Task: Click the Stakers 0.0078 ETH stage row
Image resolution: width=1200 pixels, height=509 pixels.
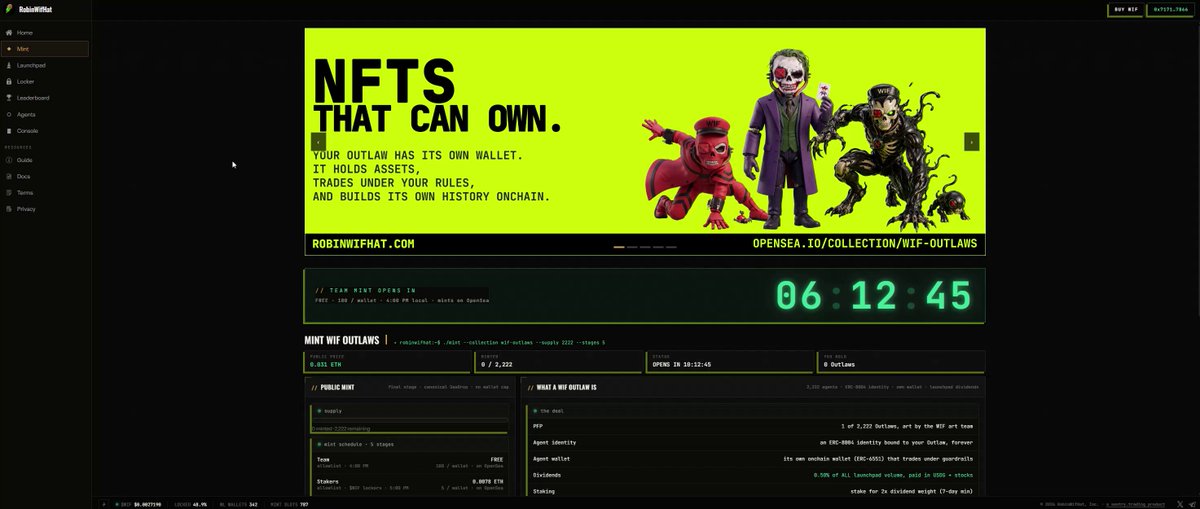Action: (x=410, y=484)
